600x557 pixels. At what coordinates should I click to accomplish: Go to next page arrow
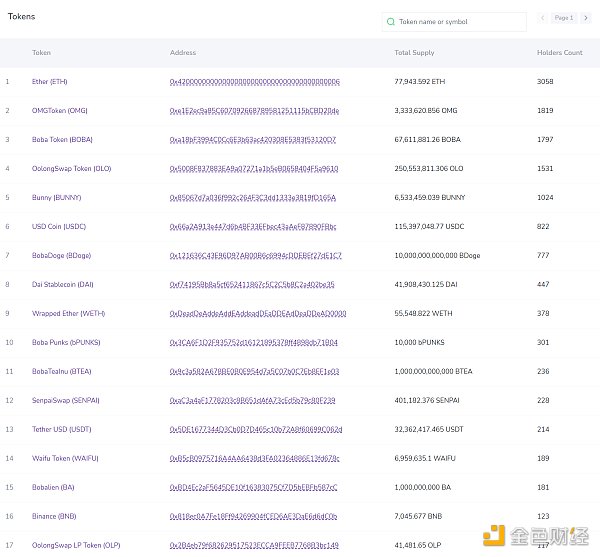pyautogui.click(x=586, y=18)
